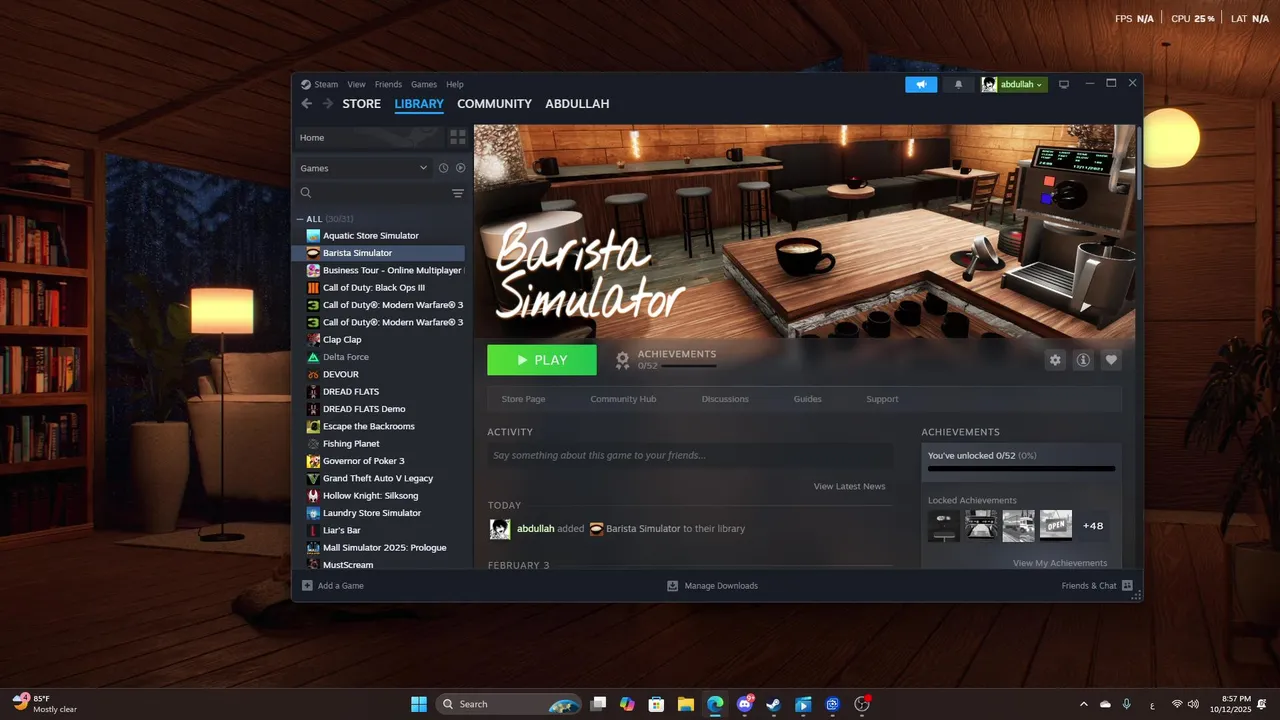
Task: Open the Guides tab
Action: (807, 399)
